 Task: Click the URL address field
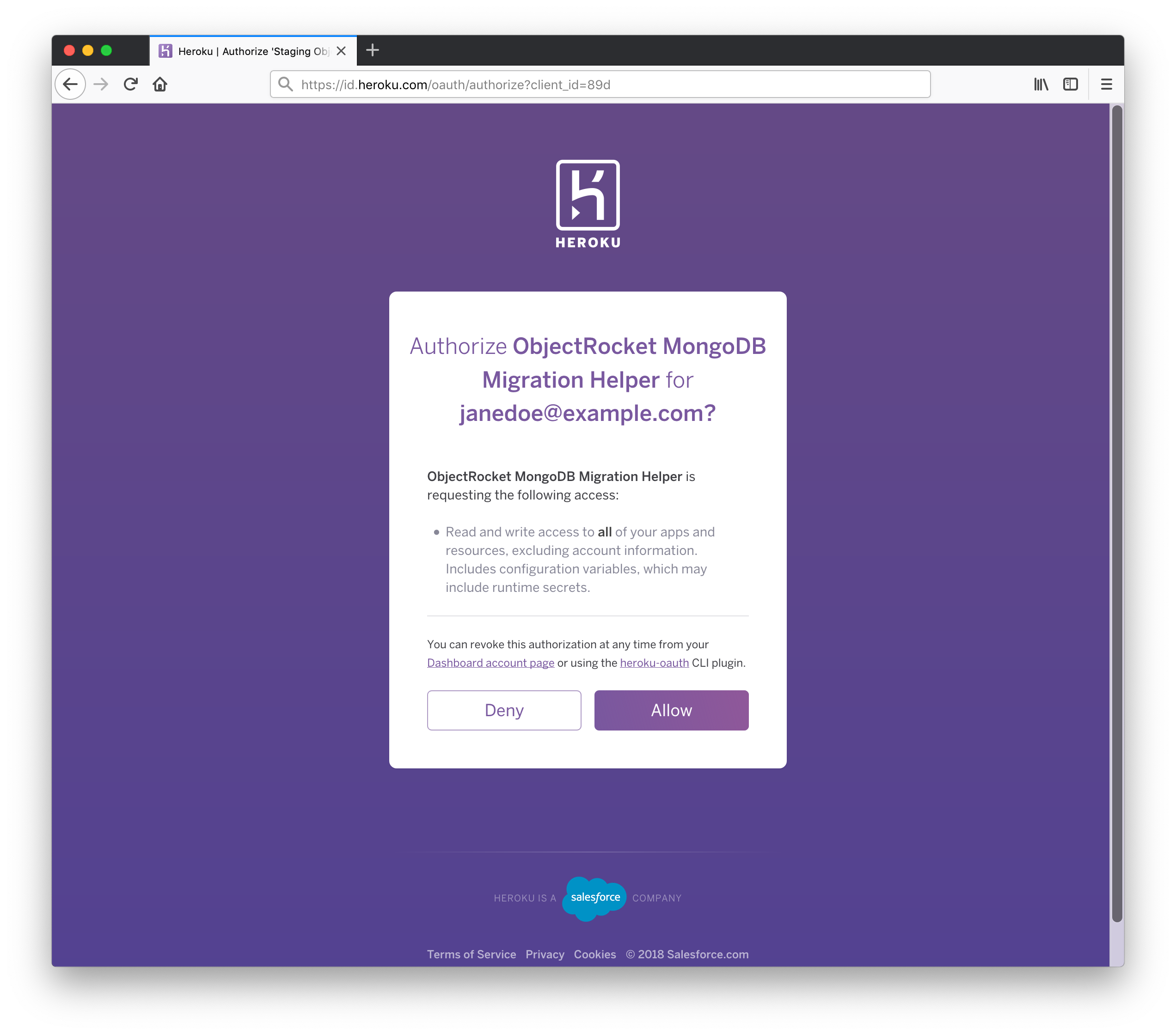(600, 85)
